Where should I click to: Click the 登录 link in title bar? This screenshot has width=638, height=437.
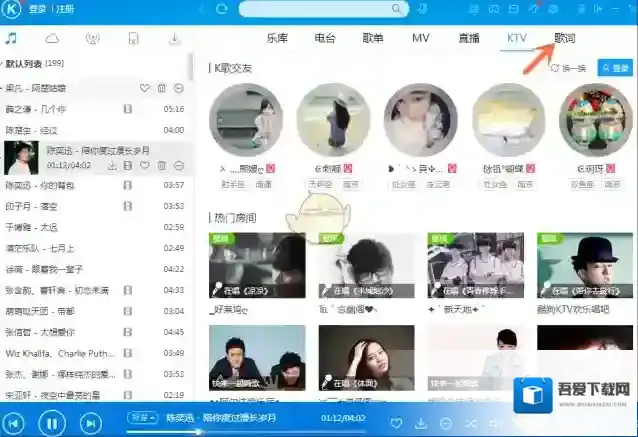pyautogui.click(x=37, y=9)
